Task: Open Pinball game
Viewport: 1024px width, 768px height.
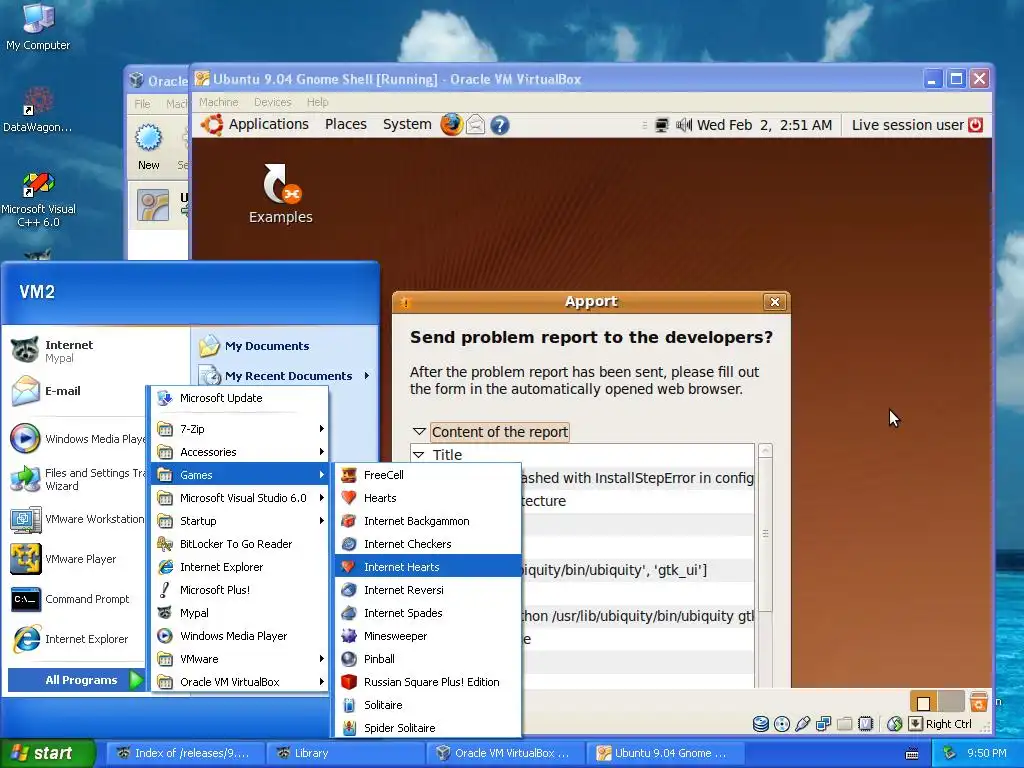Action: pyautogui.click(x=428, y=658)
